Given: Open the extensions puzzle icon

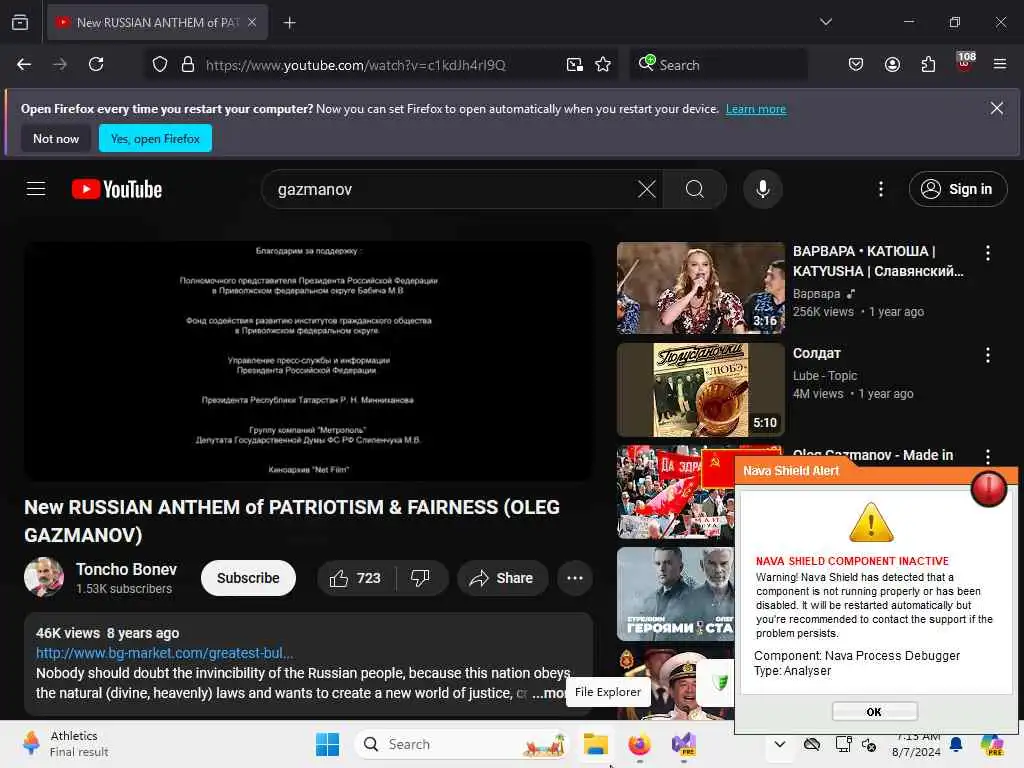Looking at the screenshot, I should coord(928,64).
